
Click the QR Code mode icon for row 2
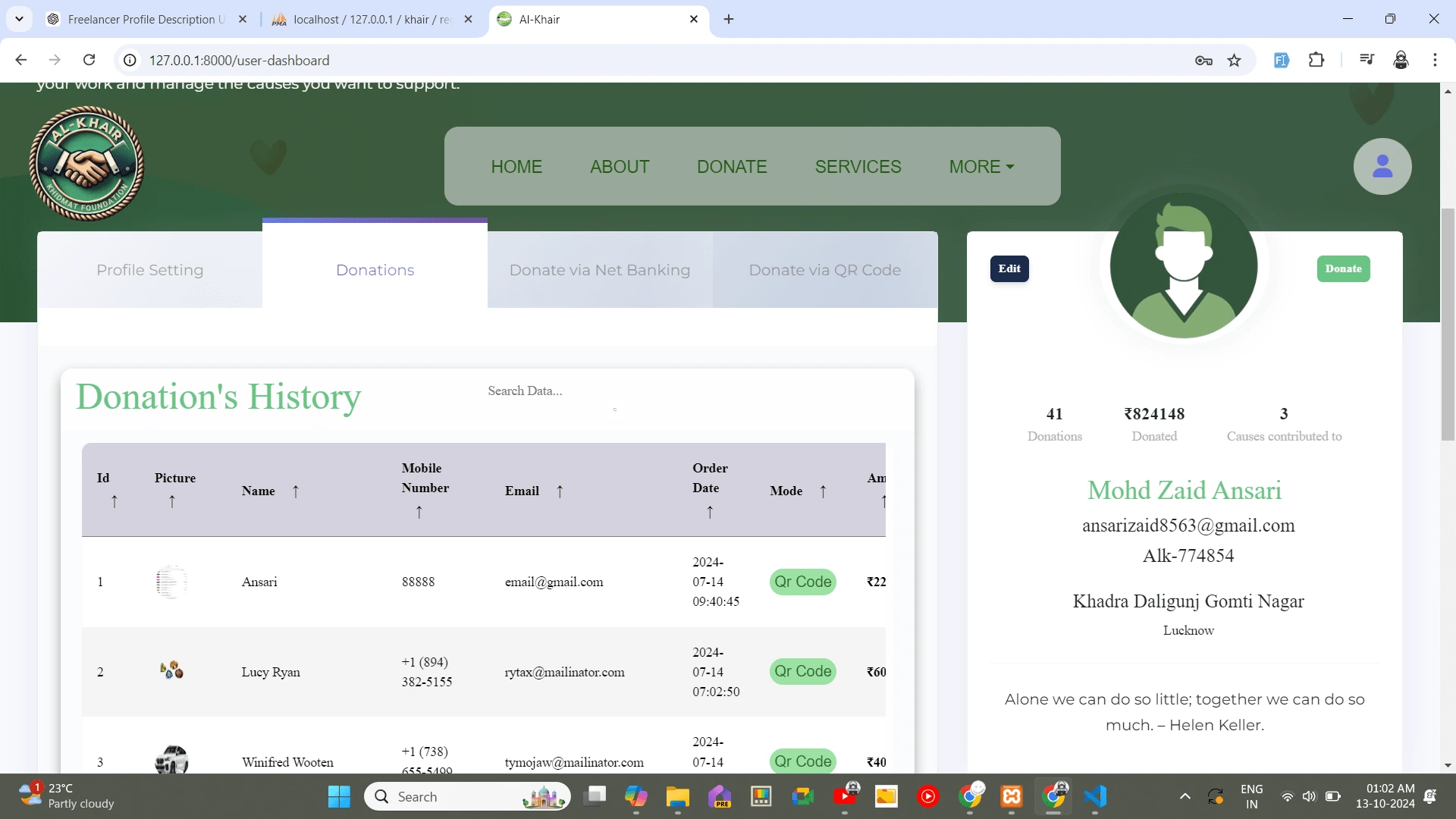[x=804, y=671]
